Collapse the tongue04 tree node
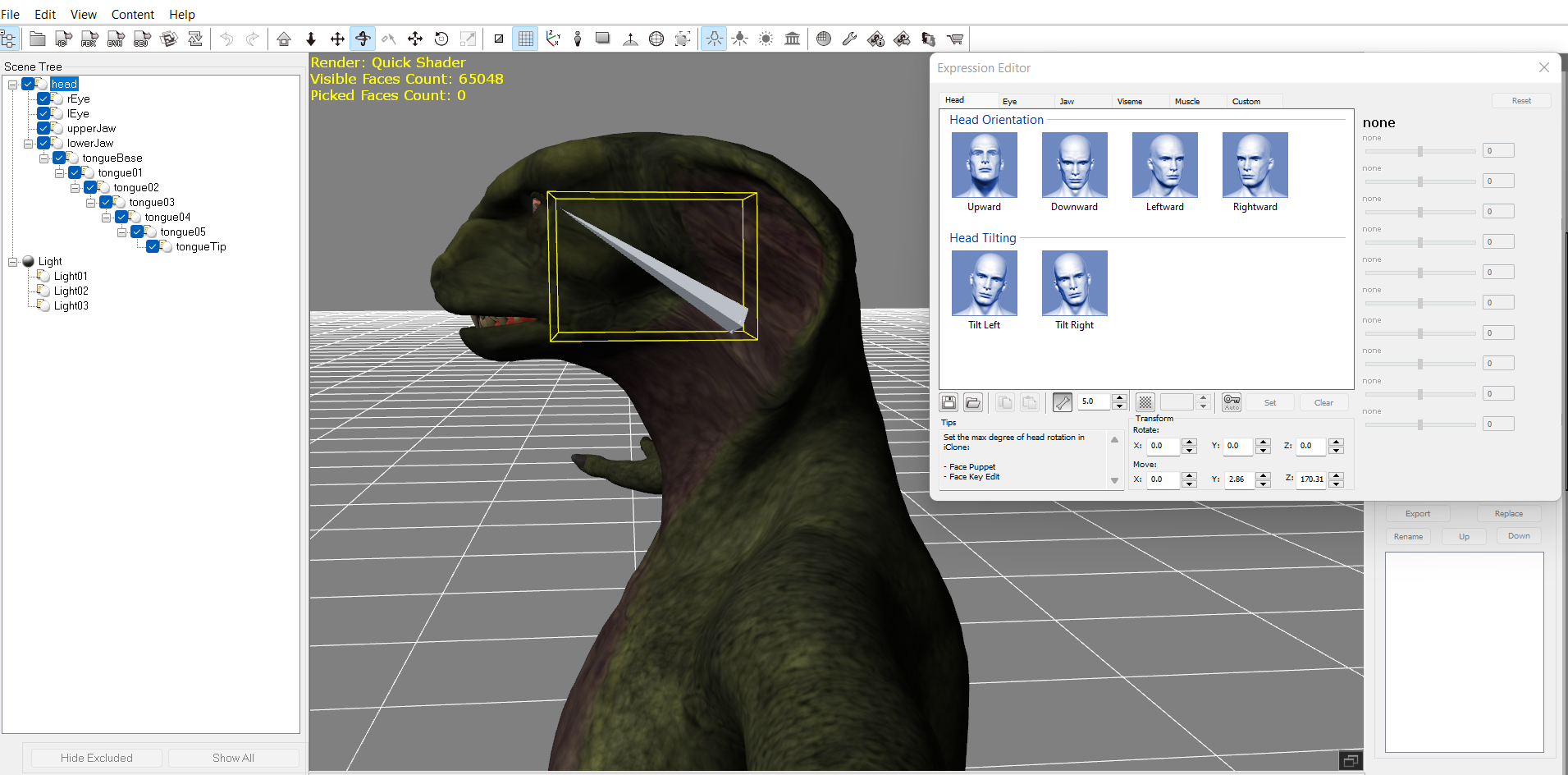This screenshot has height=775, width=1568. point(106,217)
